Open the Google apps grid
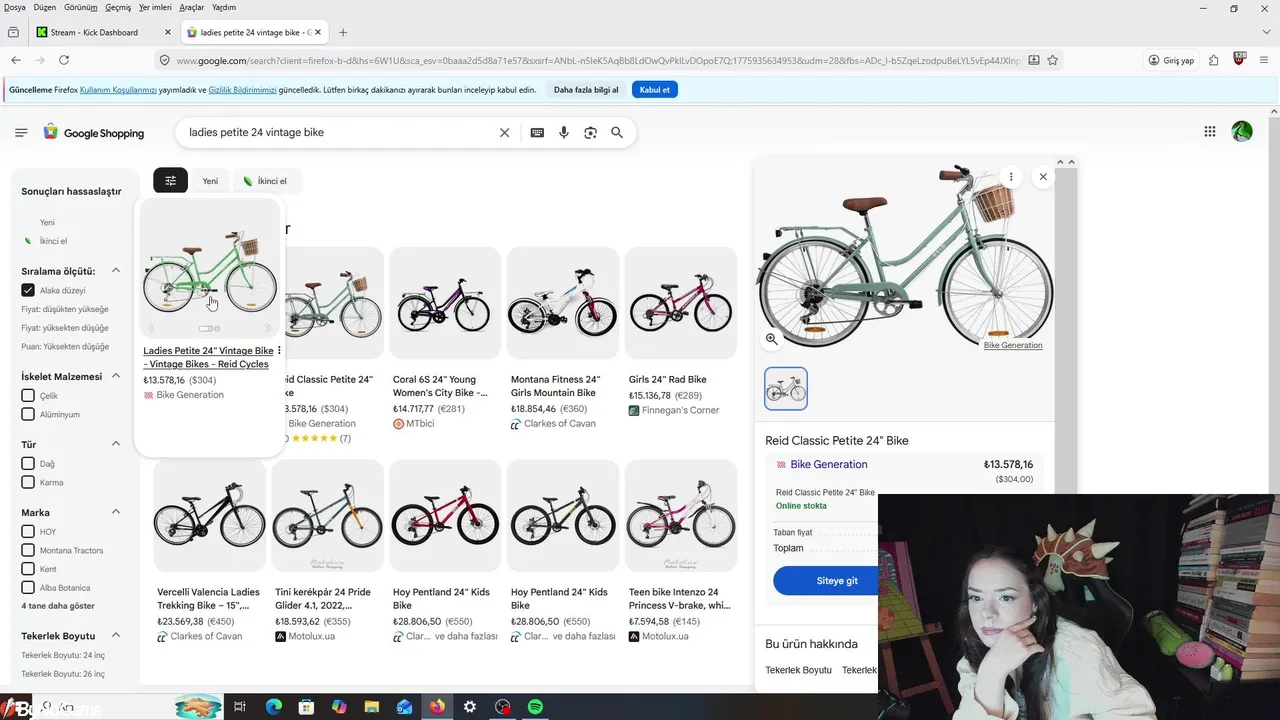1280x720 pixels. point(1210,132)
